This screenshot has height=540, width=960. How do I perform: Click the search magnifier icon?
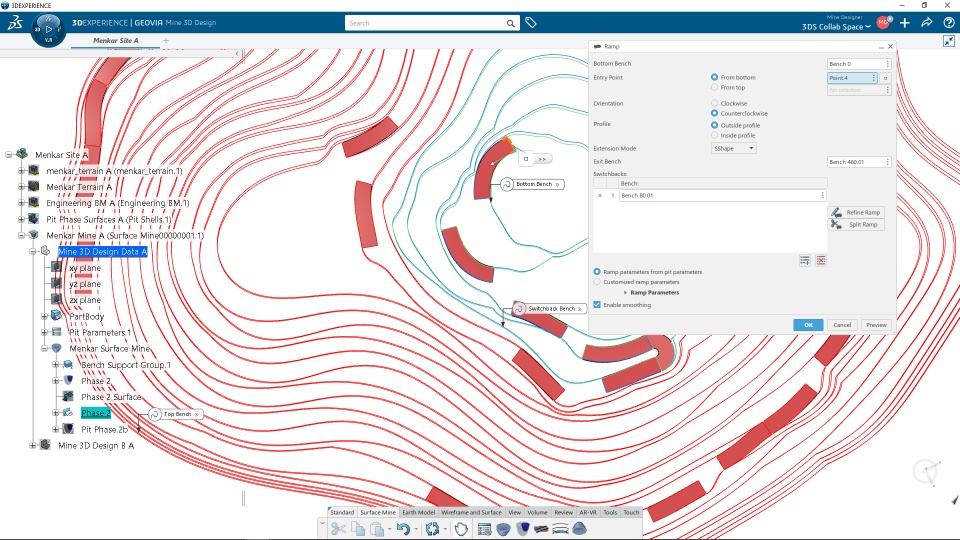click(511, 23)
